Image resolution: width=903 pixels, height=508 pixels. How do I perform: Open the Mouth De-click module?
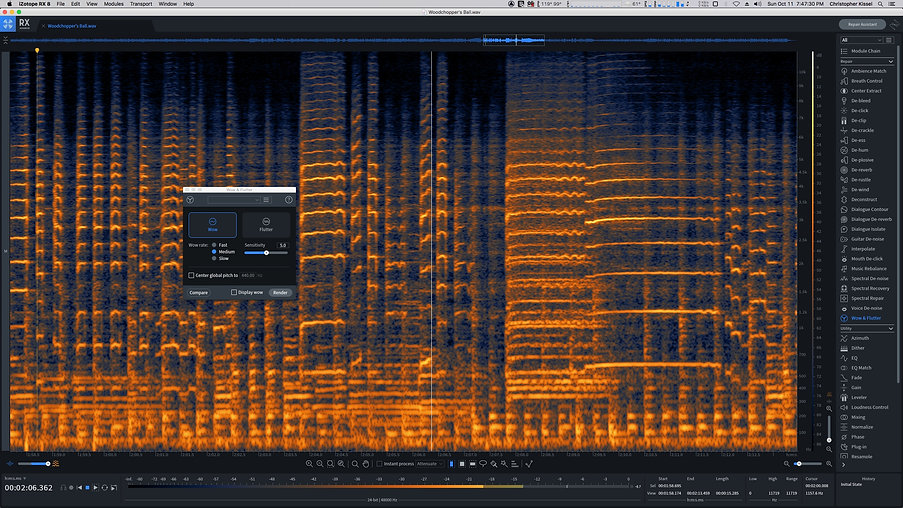pyautogui.click(x=864, y=259)
